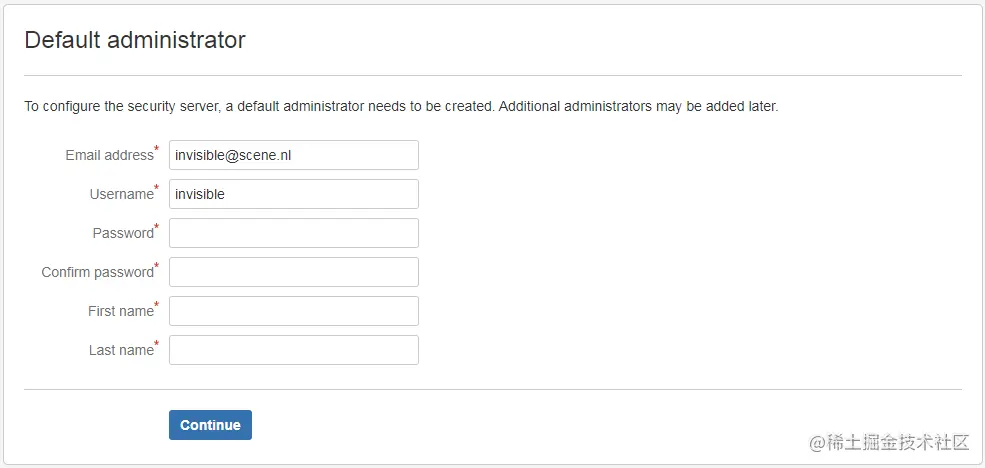Click the required asterisk after Last name
The height and width of the screenshot is (468, 985).
pos(157,345)
